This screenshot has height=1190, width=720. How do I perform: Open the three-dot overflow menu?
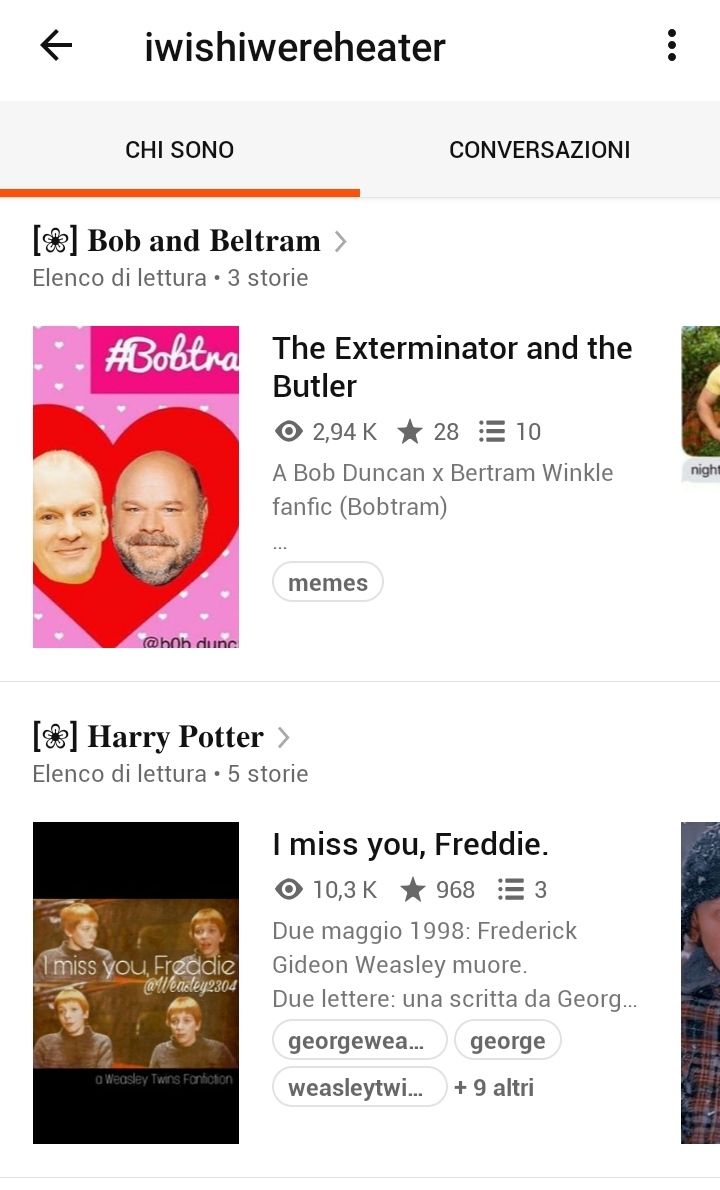pos(671,46)
